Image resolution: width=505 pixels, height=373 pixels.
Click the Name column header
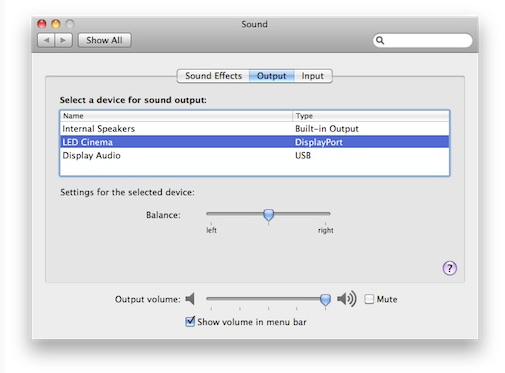click(176, 116)
